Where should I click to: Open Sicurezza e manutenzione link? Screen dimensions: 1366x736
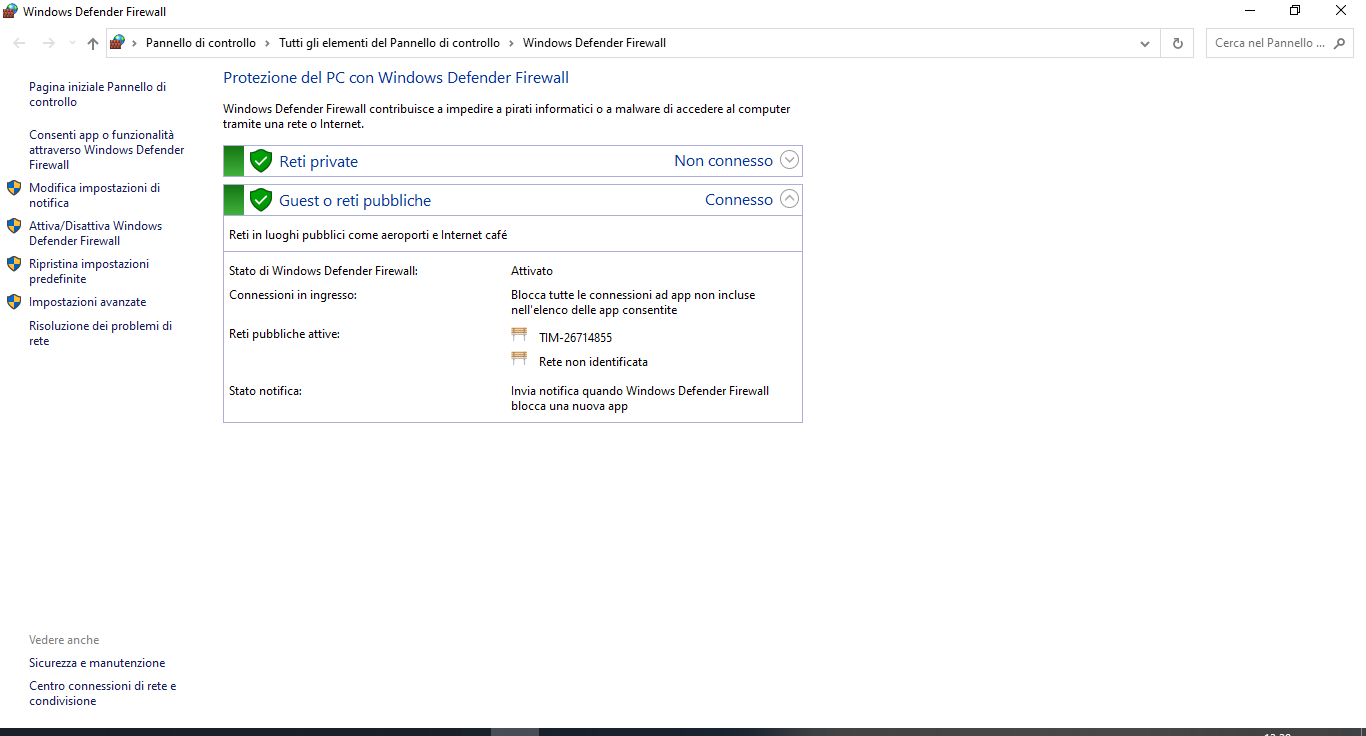click(x=97, y=663)
